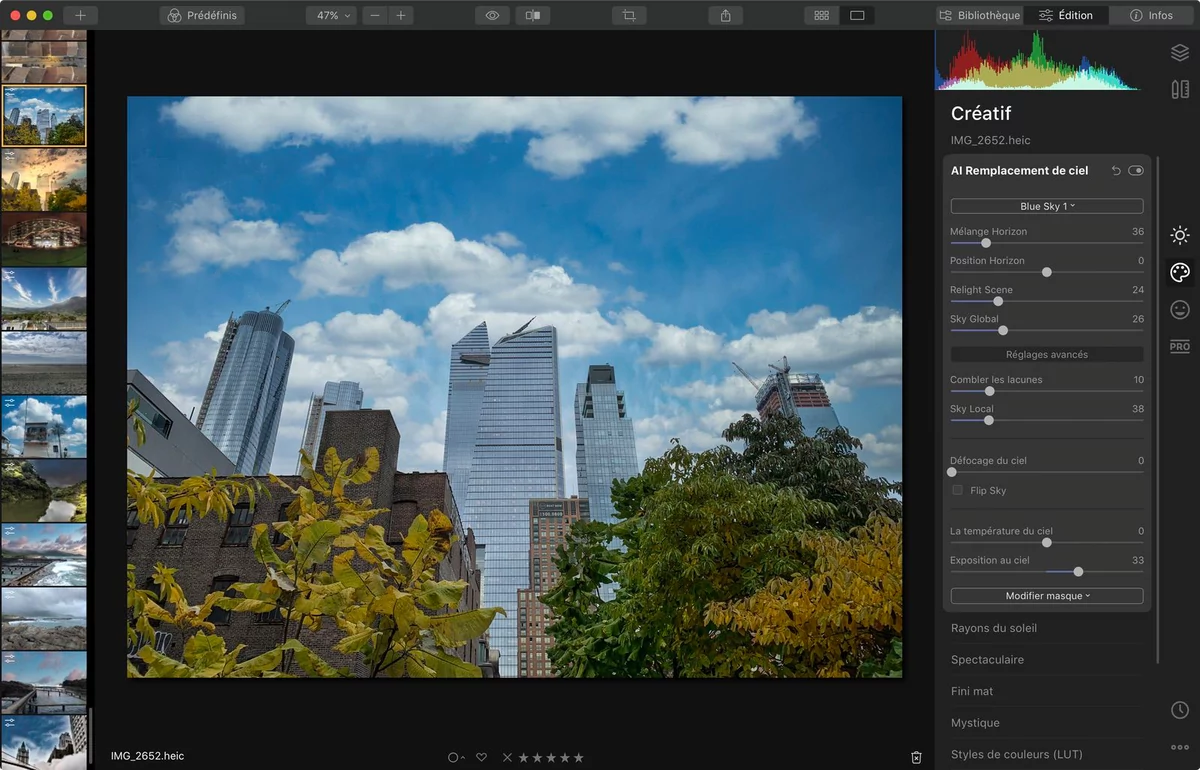Click the AI Remplacement de ciel panel title

tap(1019, 171)
